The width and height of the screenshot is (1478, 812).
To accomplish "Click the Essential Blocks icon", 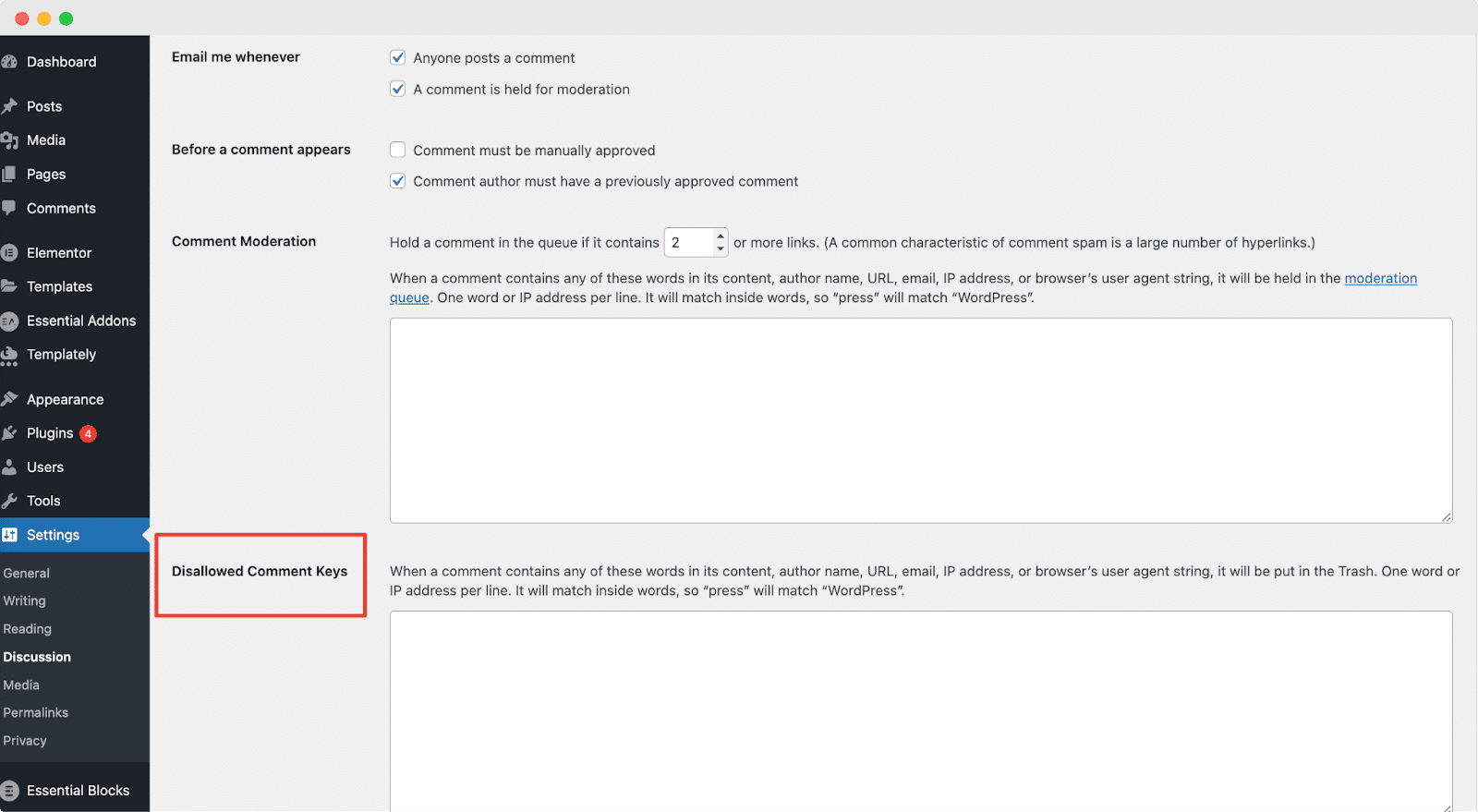I will click(9, 791).
